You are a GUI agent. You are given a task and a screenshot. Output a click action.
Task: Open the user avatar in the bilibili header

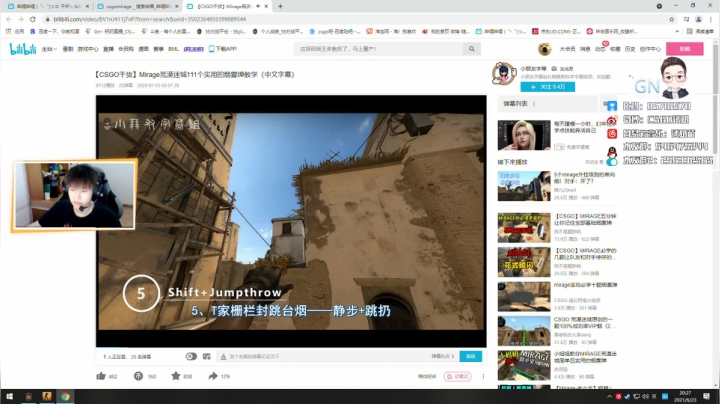point(545,49)
